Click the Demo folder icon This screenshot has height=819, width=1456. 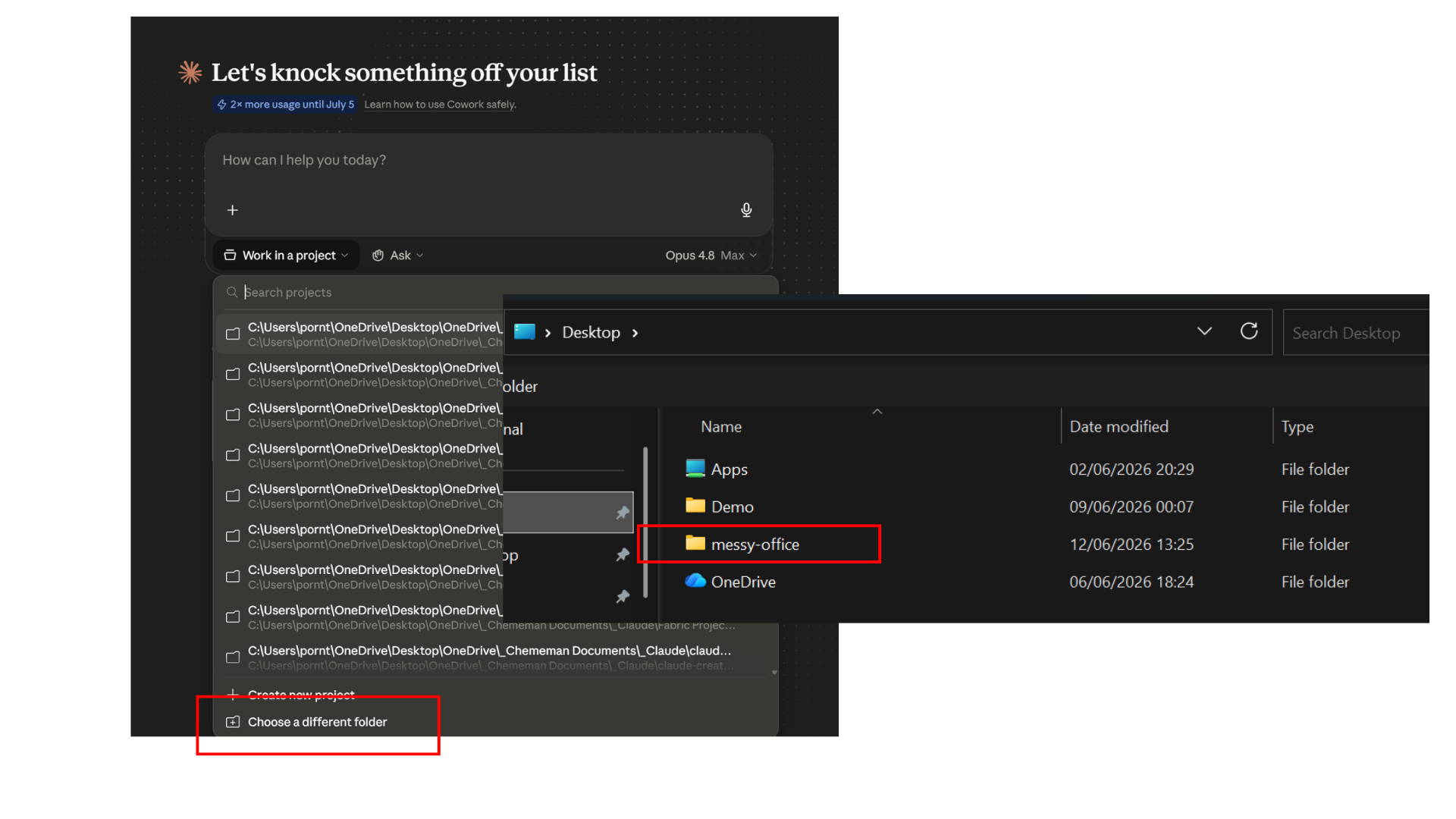tap(695, 506)
